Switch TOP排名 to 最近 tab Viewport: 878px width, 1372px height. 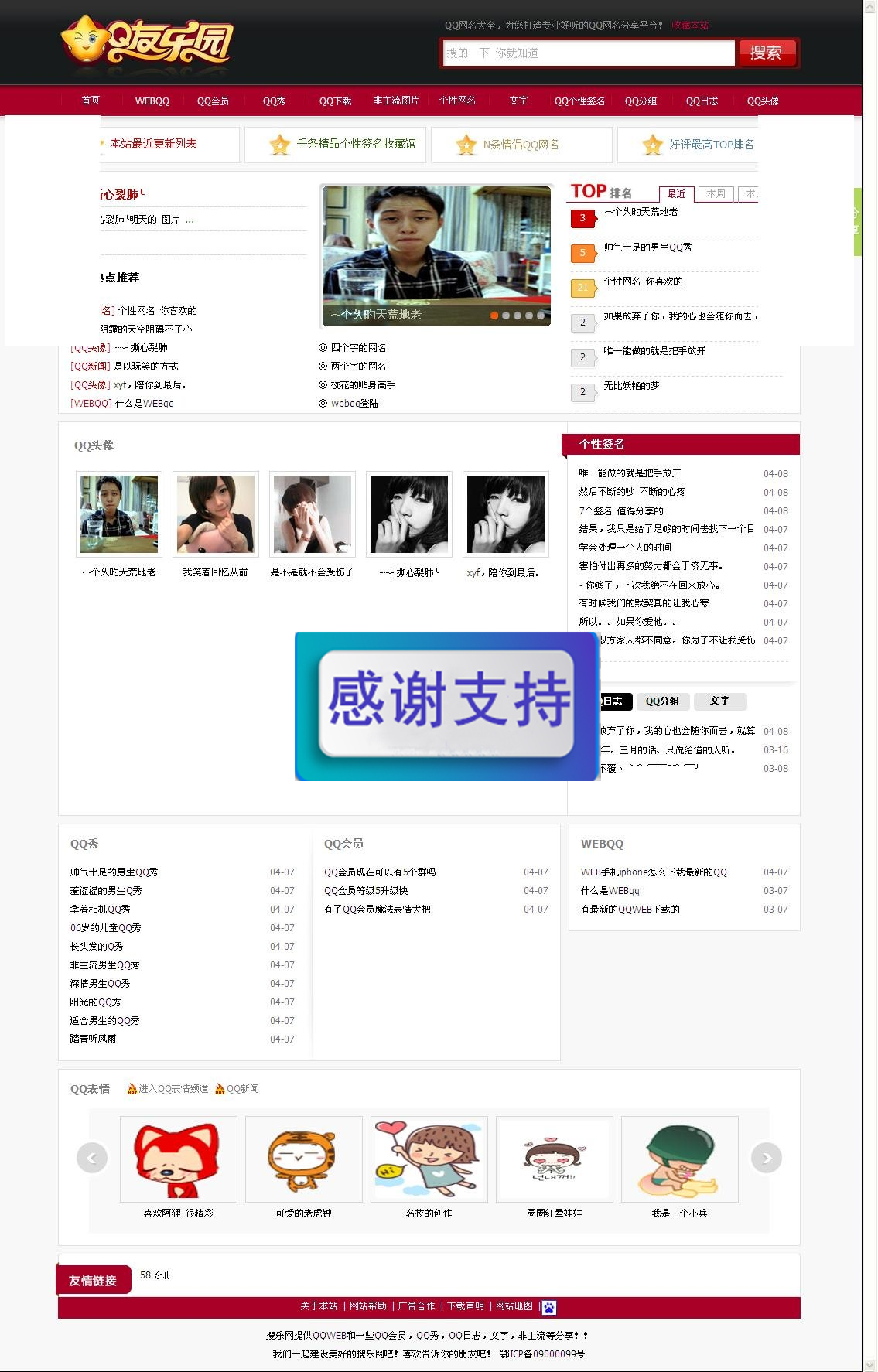tap(677, 194)
